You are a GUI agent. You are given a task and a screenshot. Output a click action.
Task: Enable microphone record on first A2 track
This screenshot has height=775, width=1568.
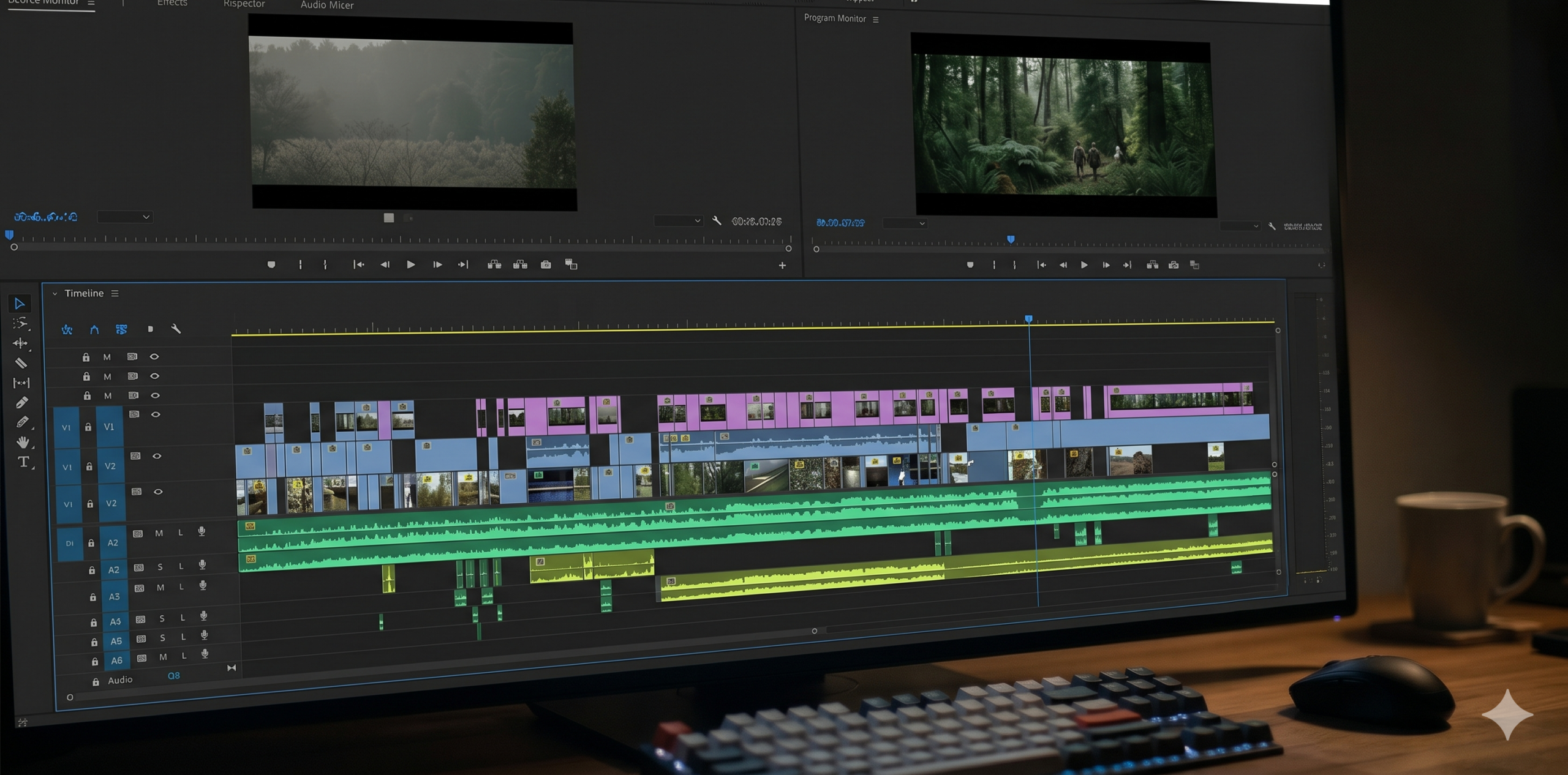(202, 531)
